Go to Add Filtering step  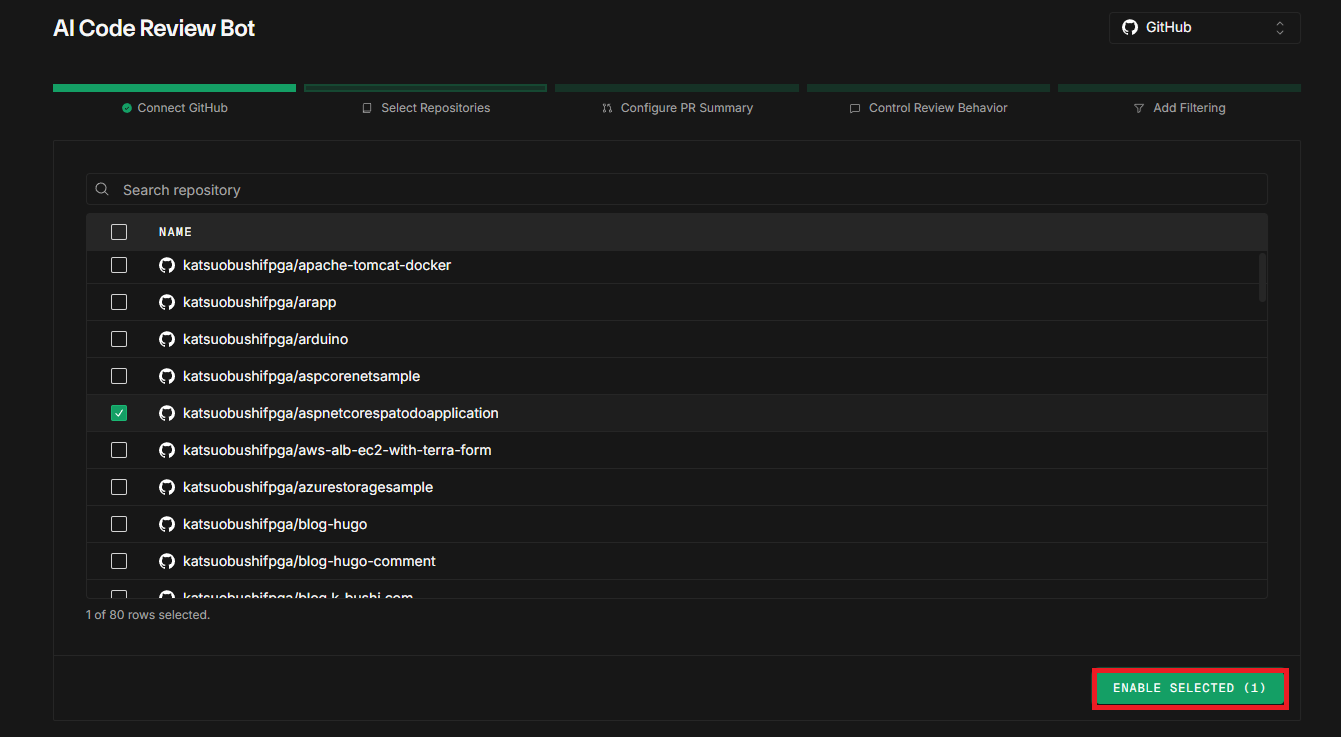point(1180,108)
